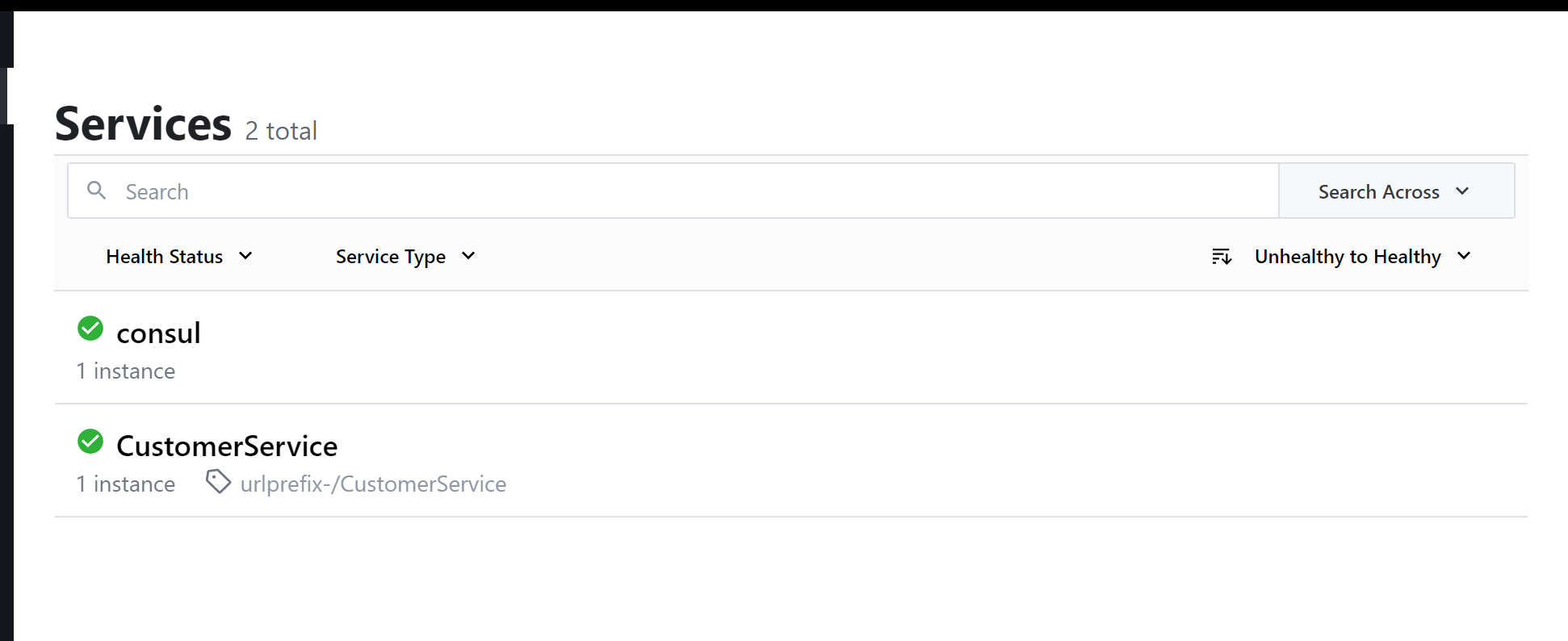The height and width of the screenshot is (641, 1568).
Task: Click the urlprefix-/CustomerService tag link
Action: pyautogui.click(x=373, y=483)
